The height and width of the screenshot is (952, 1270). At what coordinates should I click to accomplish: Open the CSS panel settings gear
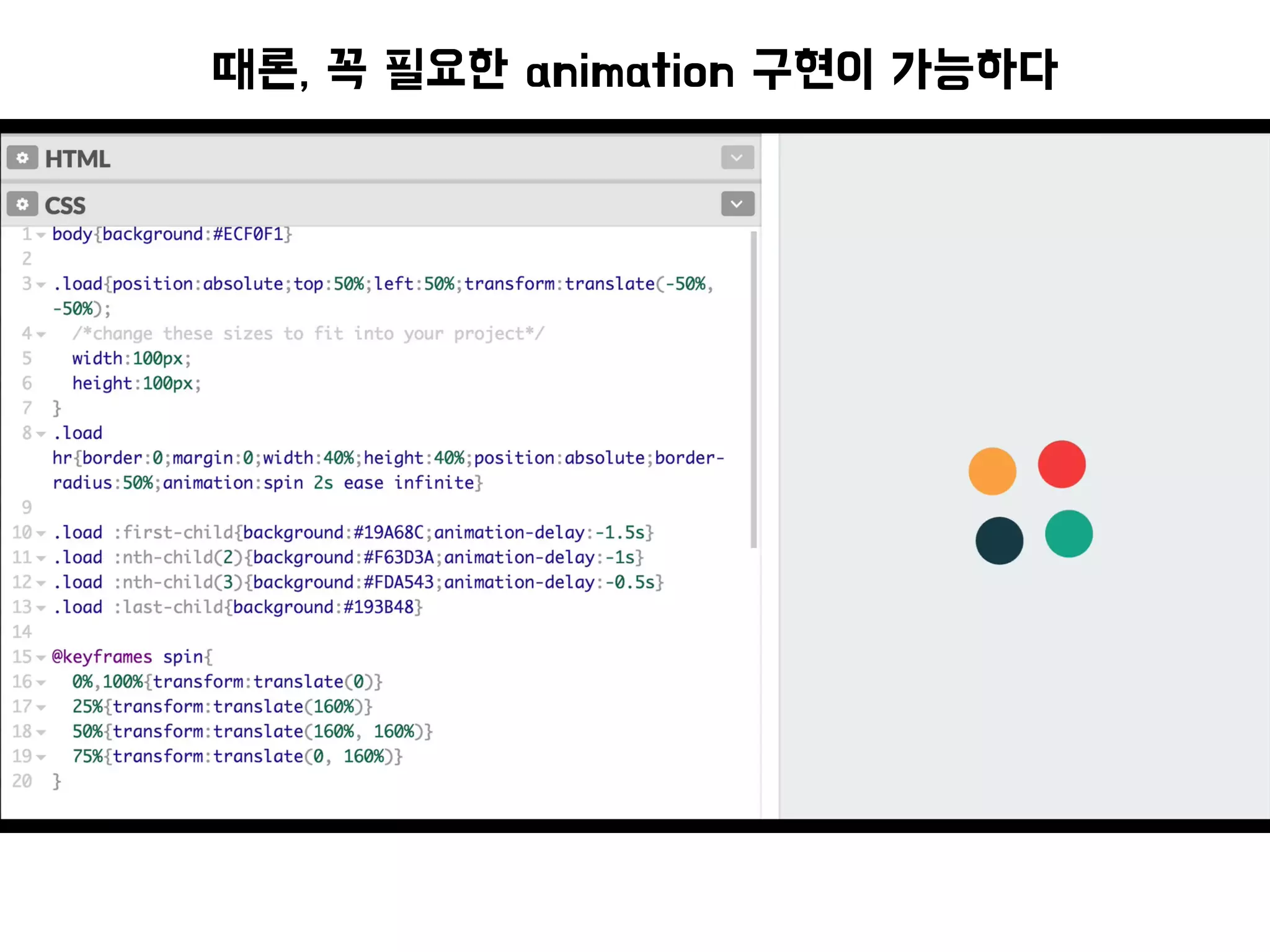tap(22, 204)
